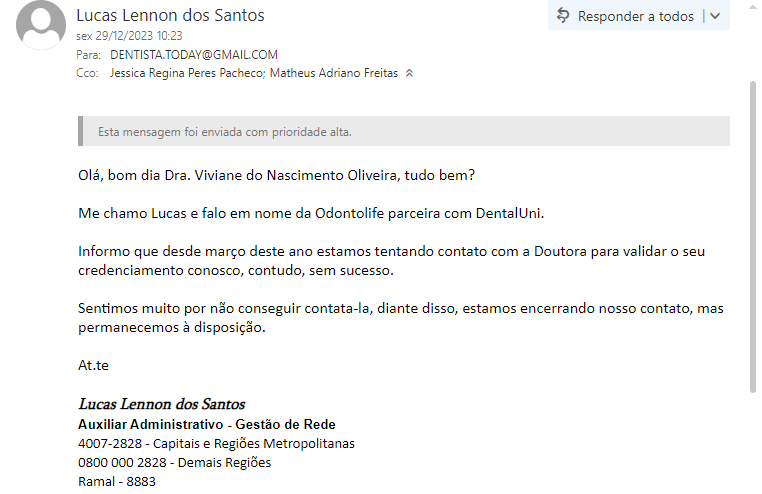Click the Cco: field label
762x494 pixels.
[x=88, y=73]
